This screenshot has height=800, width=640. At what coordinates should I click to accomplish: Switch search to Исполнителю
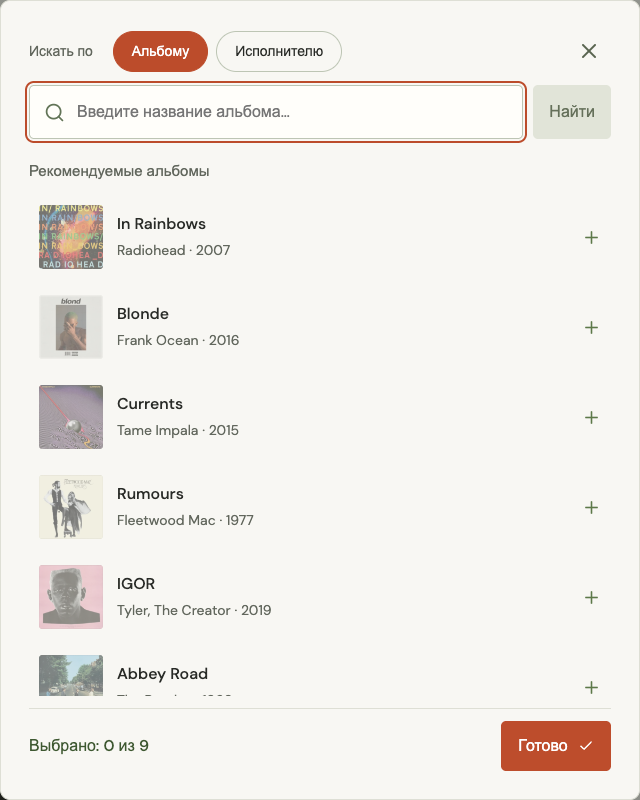pos(279,52)
